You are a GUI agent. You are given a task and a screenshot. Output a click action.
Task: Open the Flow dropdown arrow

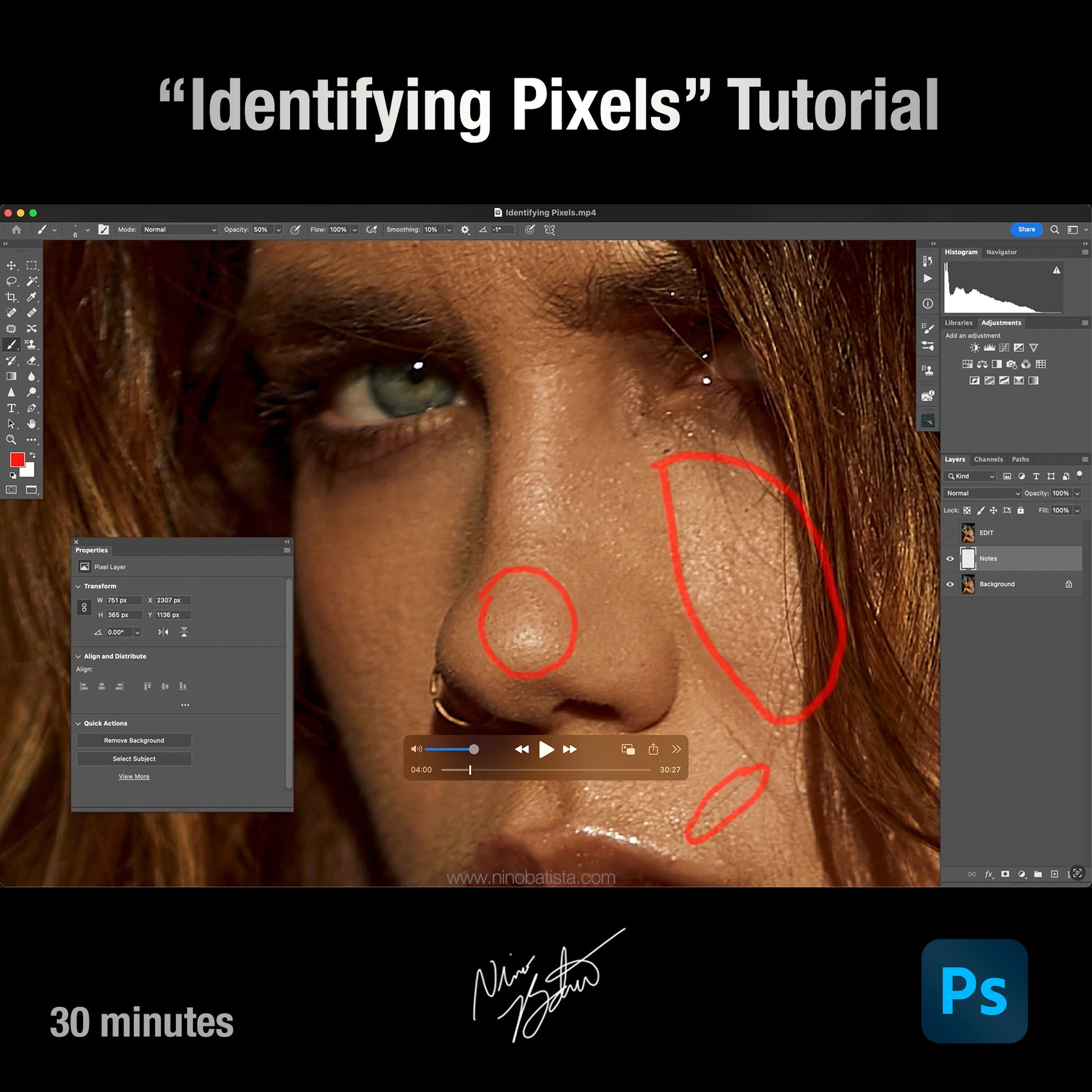355,230
